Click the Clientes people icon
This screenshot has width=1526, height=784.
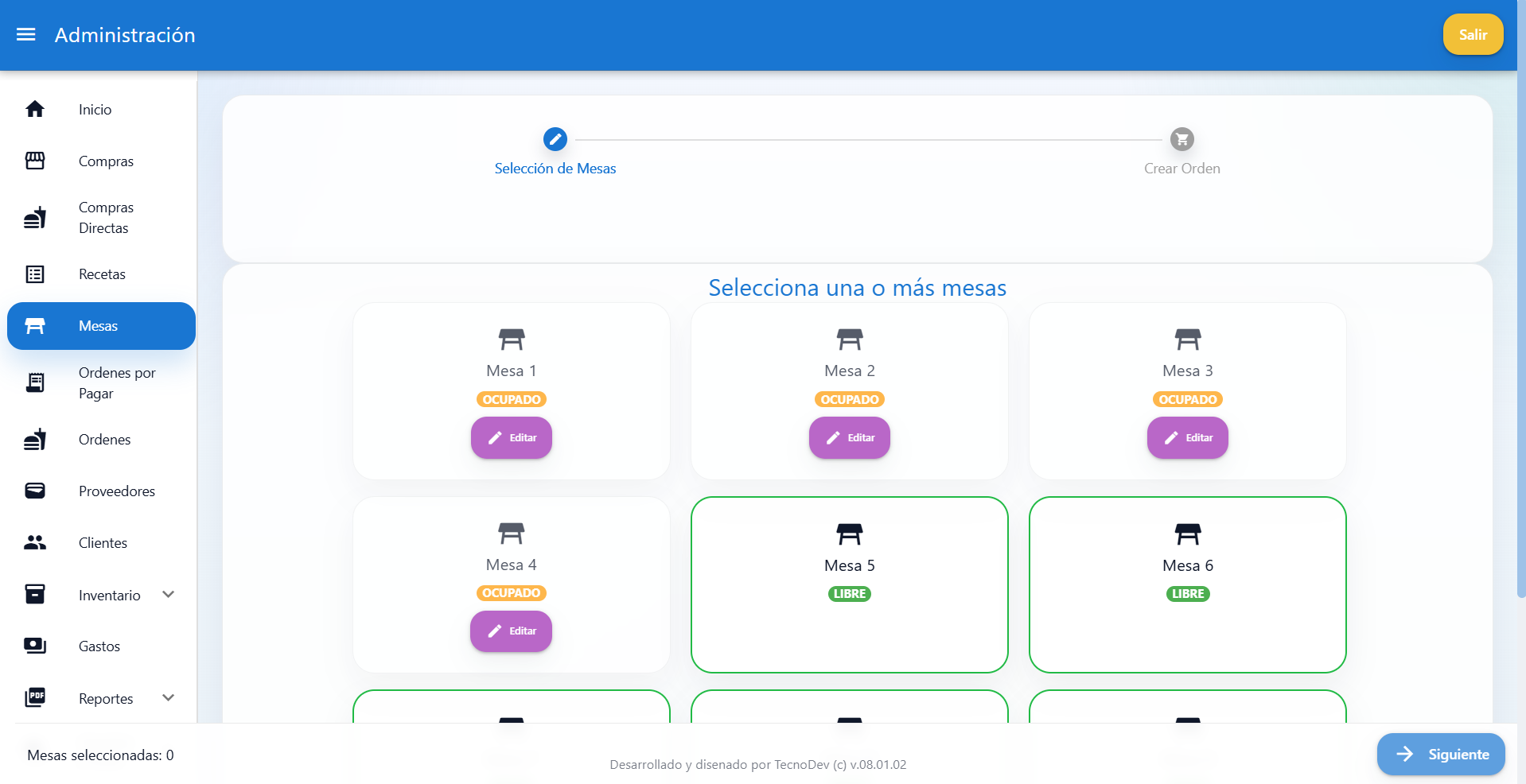[35, 542]
